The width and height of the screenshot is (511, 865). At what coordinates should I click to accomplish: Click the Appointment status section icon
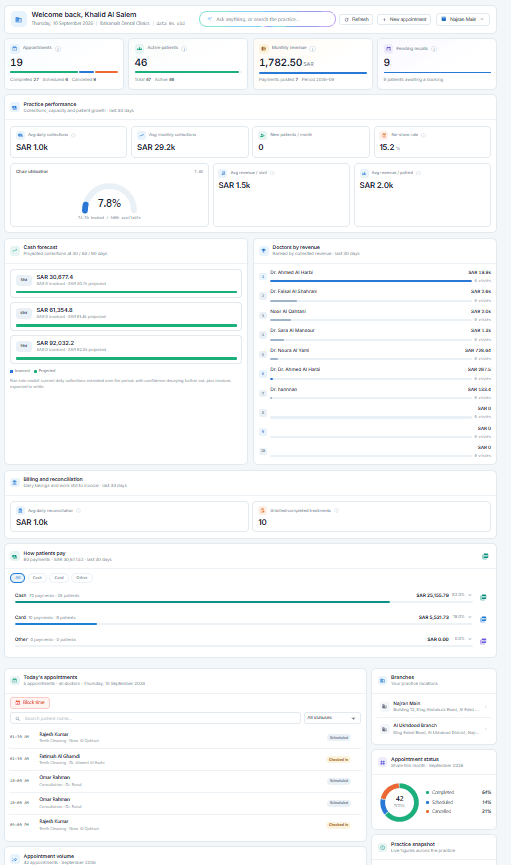click(382, 762)
